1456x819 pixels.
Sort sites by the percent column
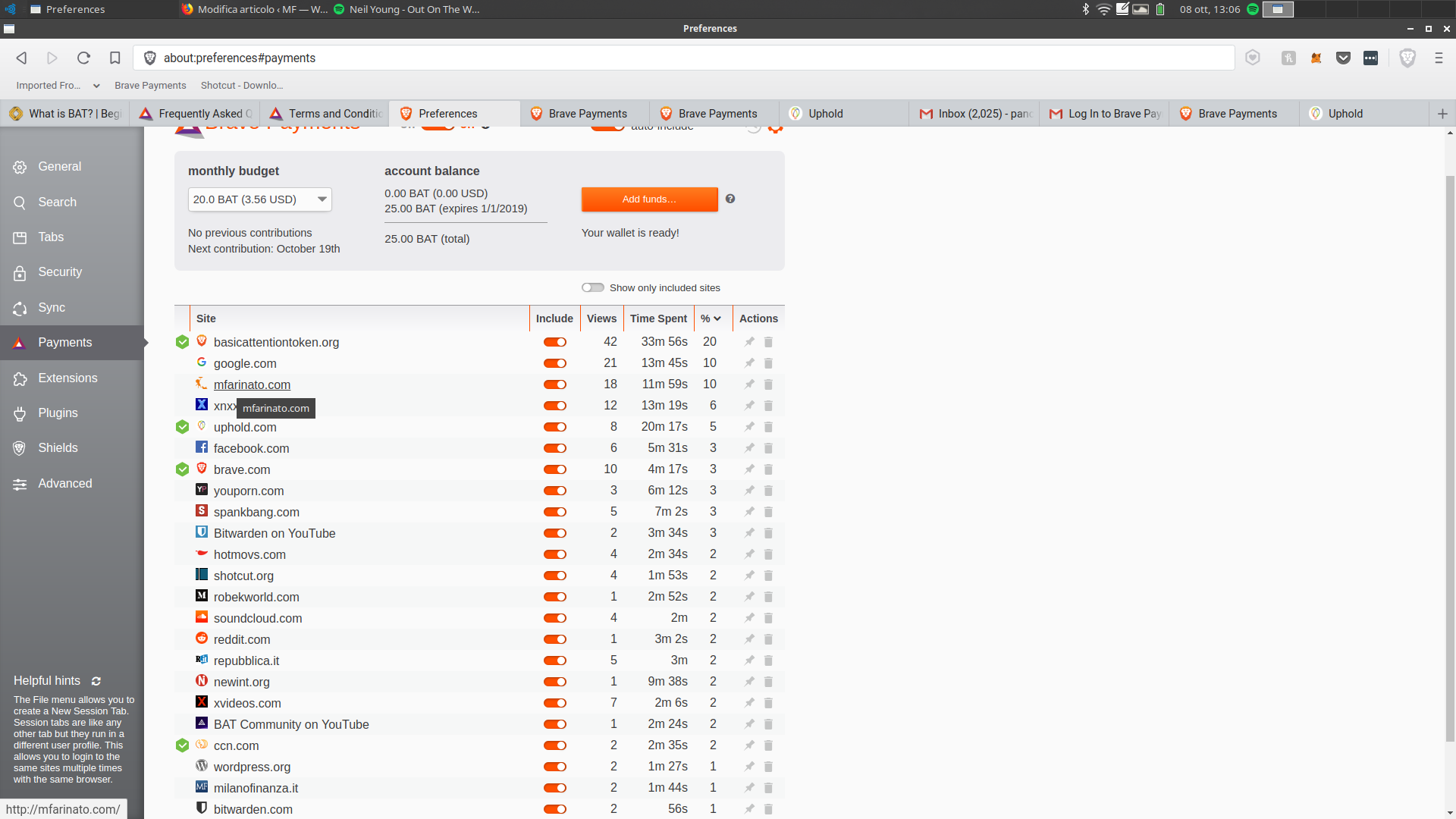[x=711, y=318]
